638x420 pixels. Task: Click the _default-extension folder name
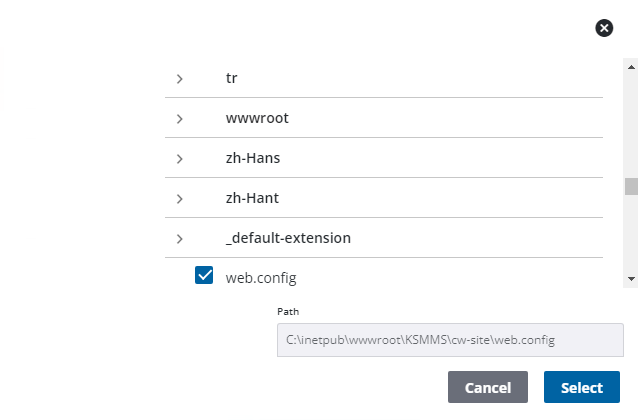click(x=288, y=238)
